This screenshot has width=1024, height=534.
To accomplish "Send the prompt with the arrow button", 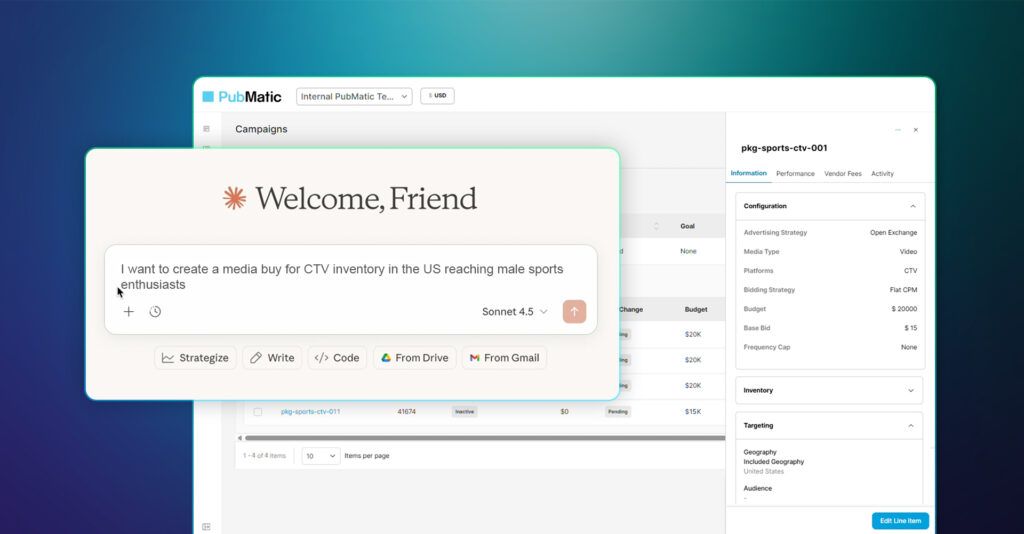I will tap(574, 311).
